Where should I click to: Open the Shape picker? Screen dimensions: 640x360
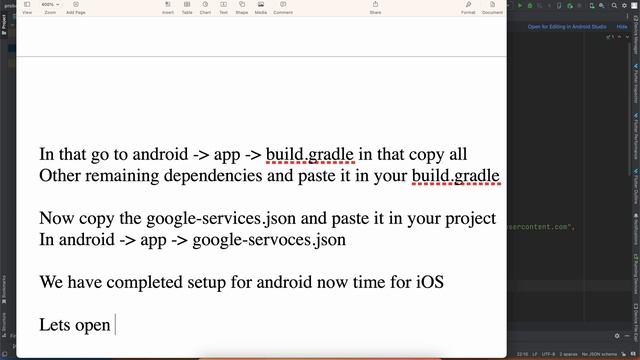click(x=242, y=8)
